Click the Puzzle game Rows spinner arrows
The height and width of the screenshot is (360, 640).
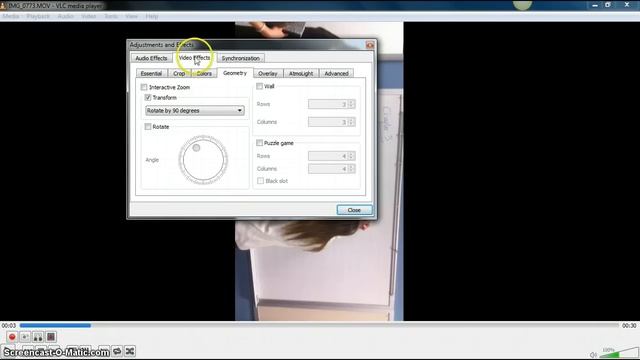[351, 156]
